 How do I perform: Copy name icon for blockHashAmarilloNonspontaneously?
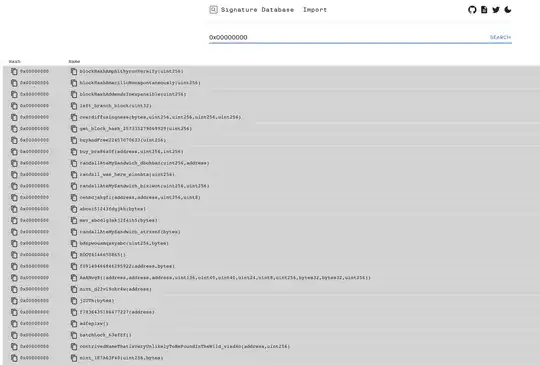click(x=74, y=83)
